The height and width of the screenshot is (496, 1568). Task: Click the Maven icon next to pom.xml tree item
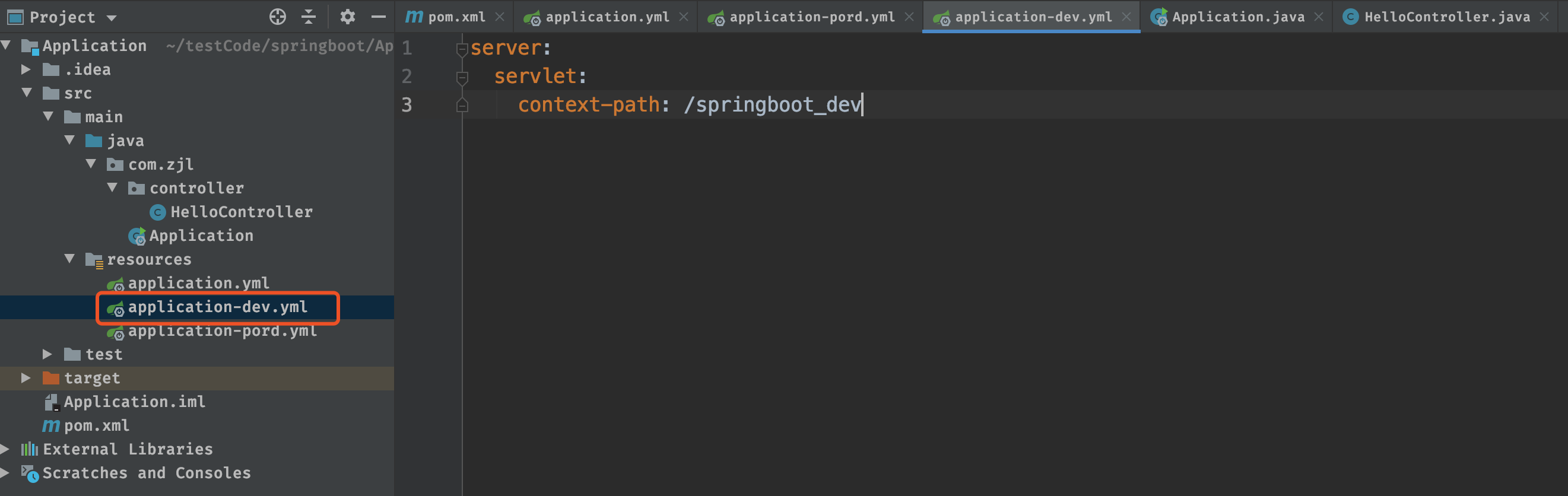tap(51, 425)
